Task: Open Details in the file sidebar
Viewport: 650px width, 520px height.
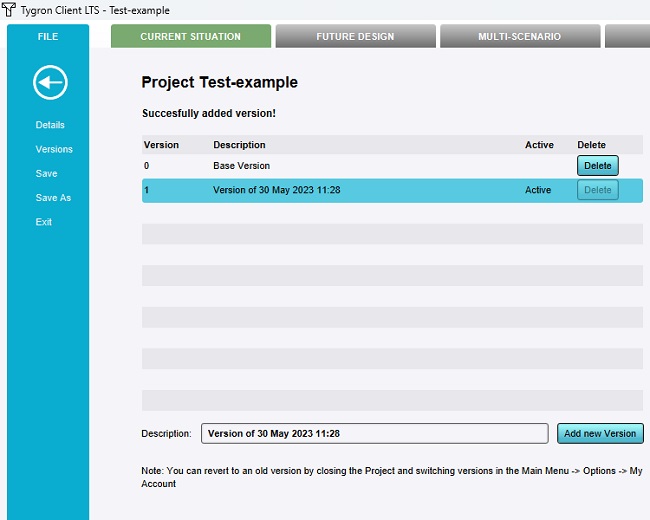Action: 50,125
